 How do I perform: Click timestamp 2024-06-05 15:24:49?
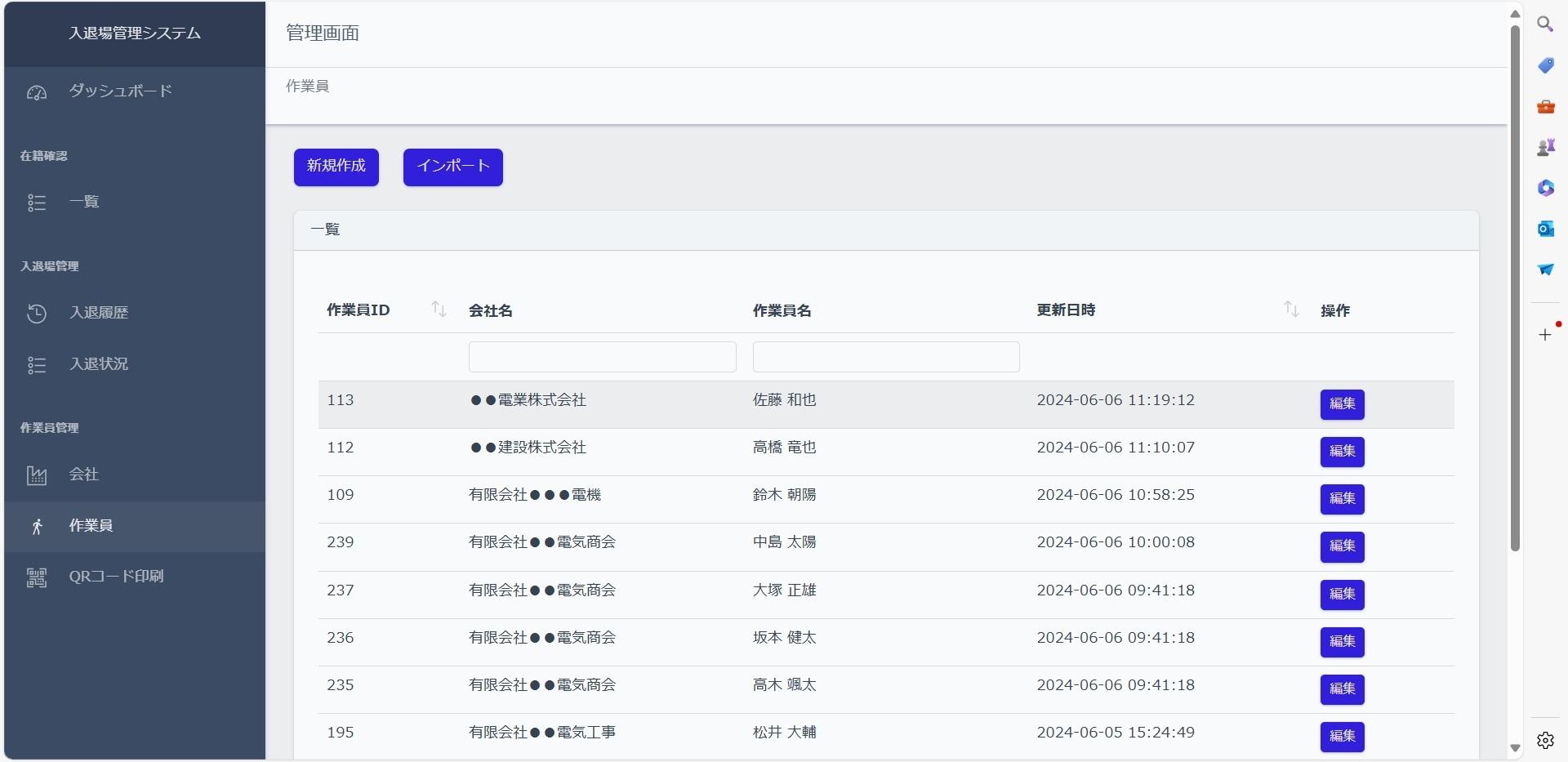pos(1116,733)
